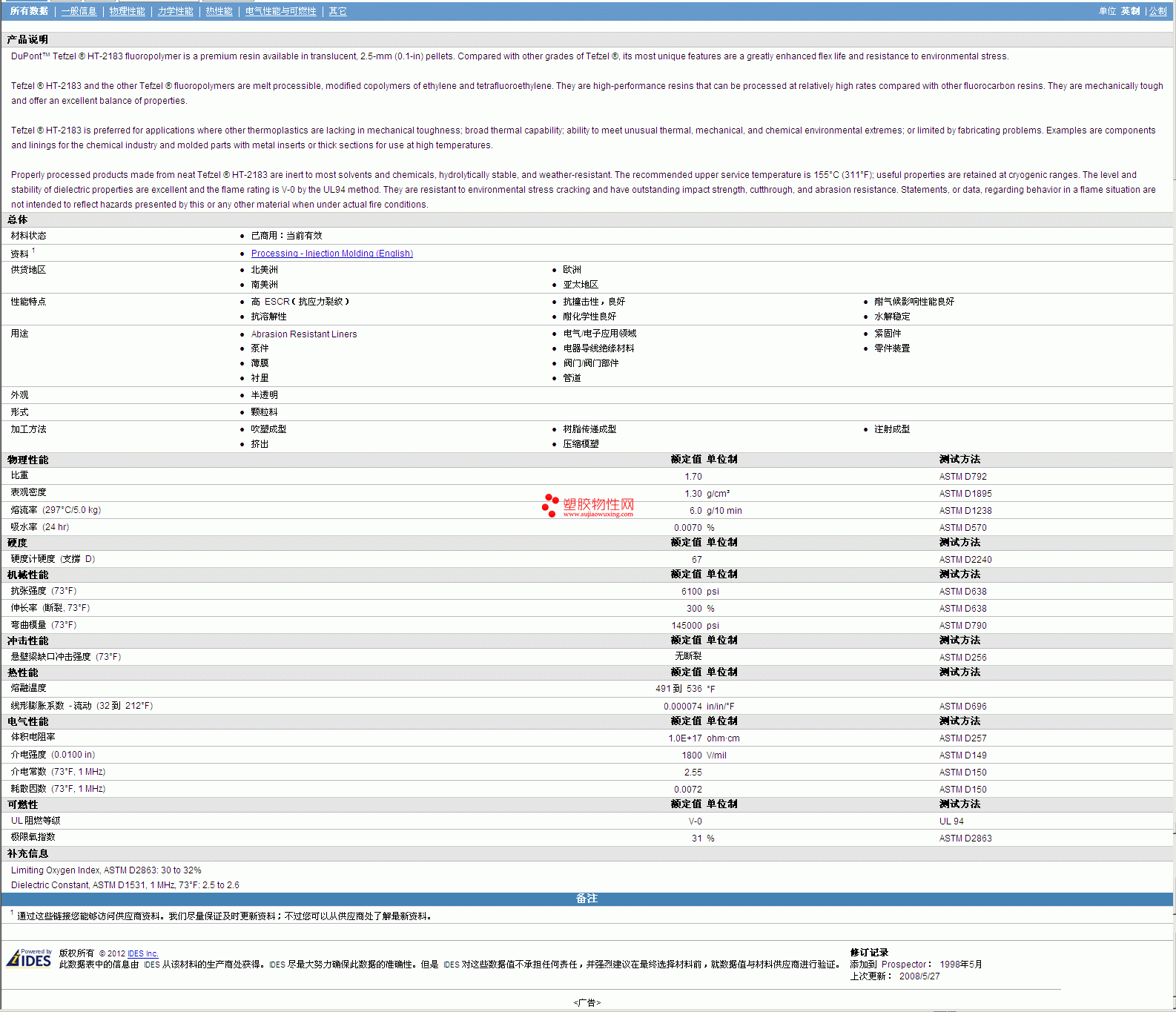Click the IDES Inc. copyright link
This screenshot has height=1012, width=1176.
point(142,953)
